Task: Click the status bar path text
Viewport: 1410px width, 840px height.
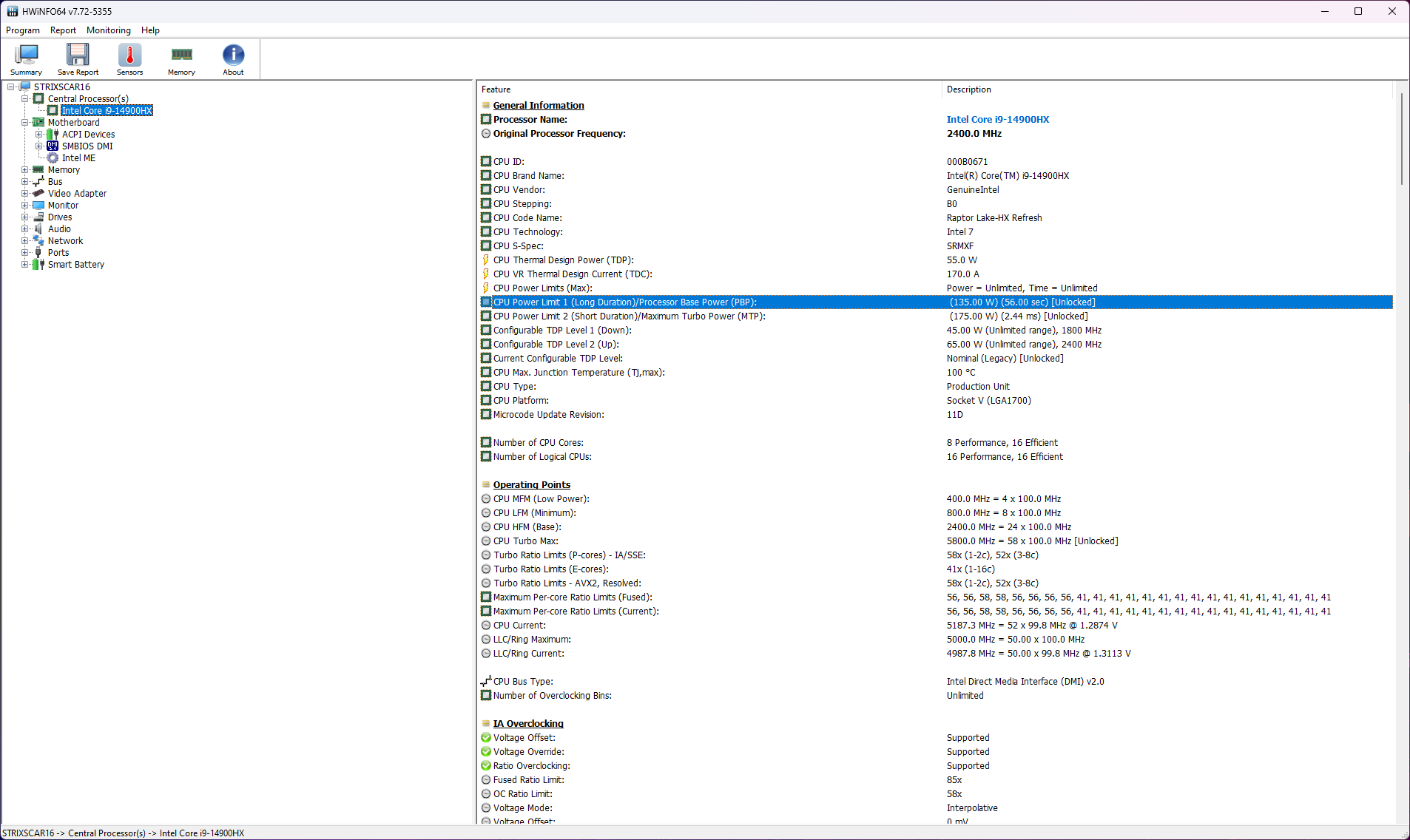Action: point(124,833)
